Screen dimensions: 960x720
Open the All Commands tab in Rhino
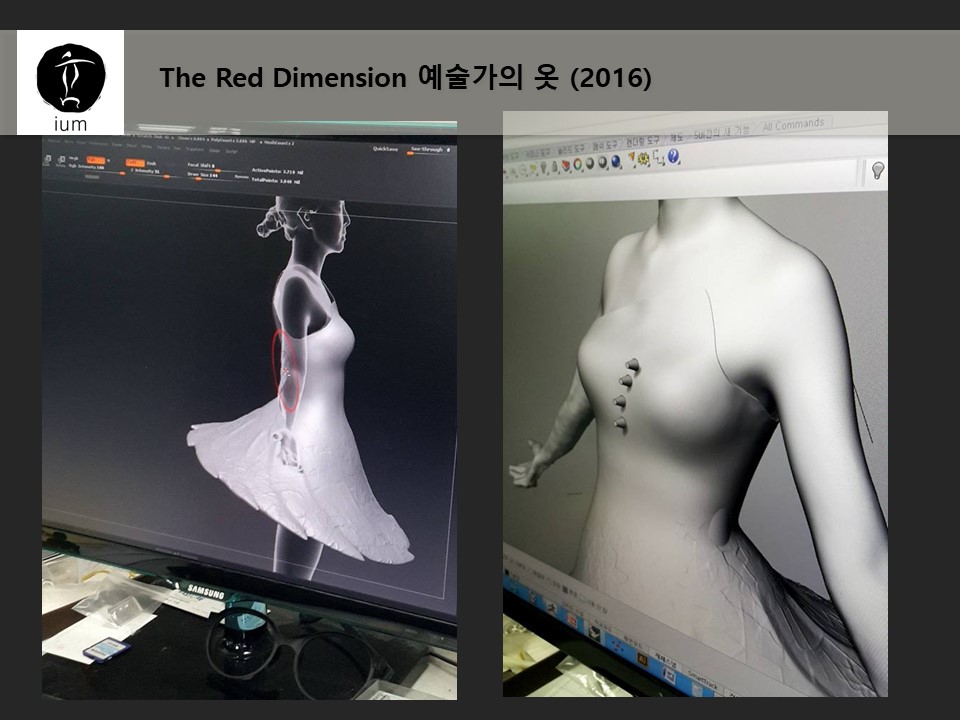pyautogui.click(x=793, y=124)
